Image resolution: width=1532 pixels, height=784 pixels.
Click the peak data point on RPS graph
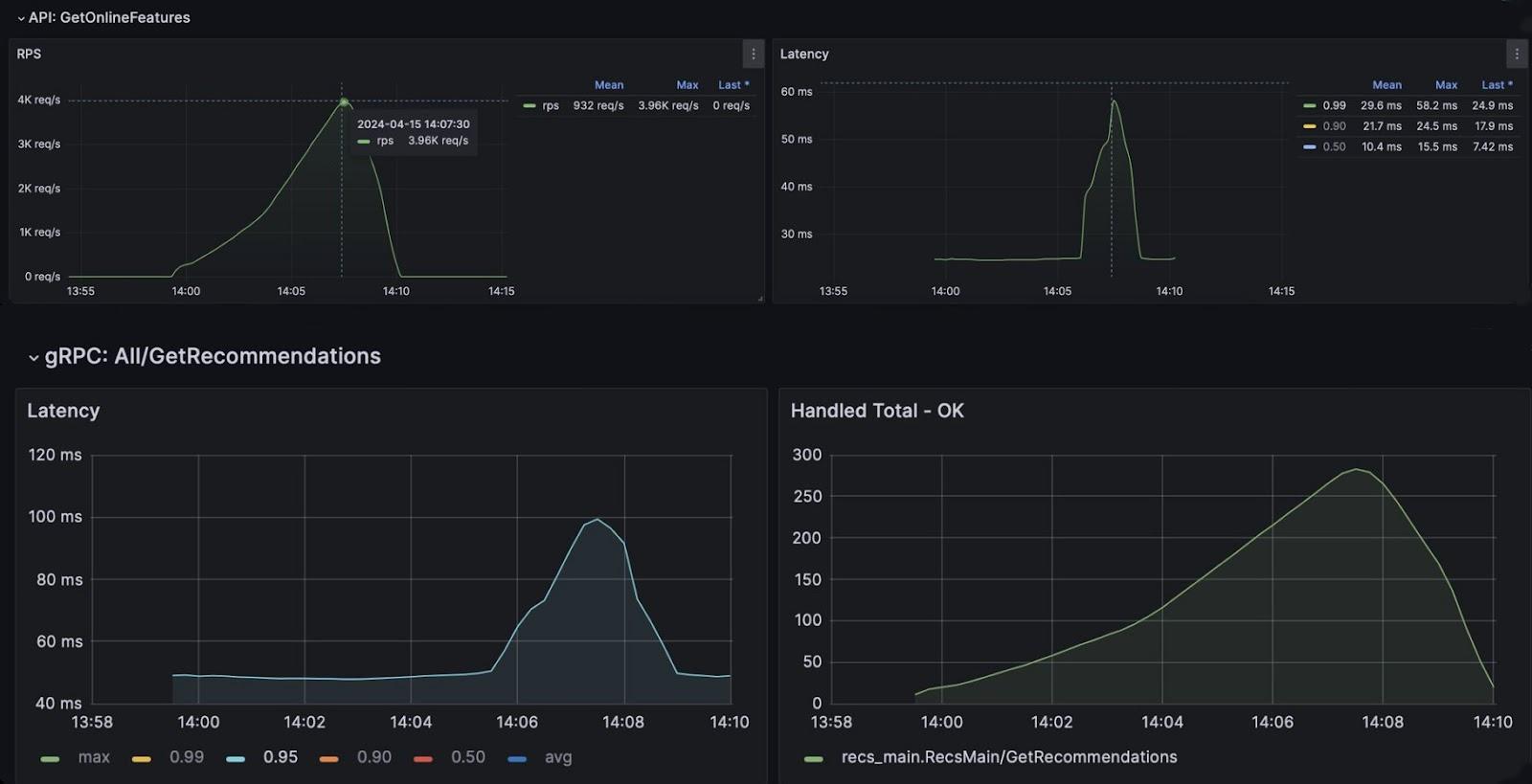click(344, 101)
